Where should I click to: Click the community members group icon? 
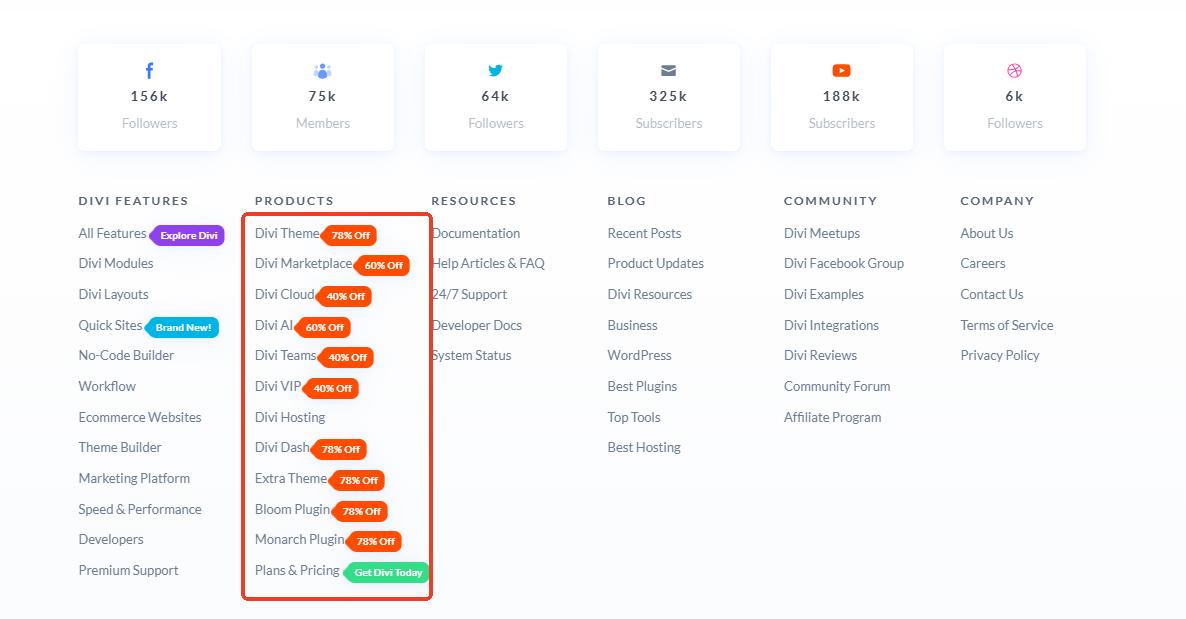coord(322,71)
